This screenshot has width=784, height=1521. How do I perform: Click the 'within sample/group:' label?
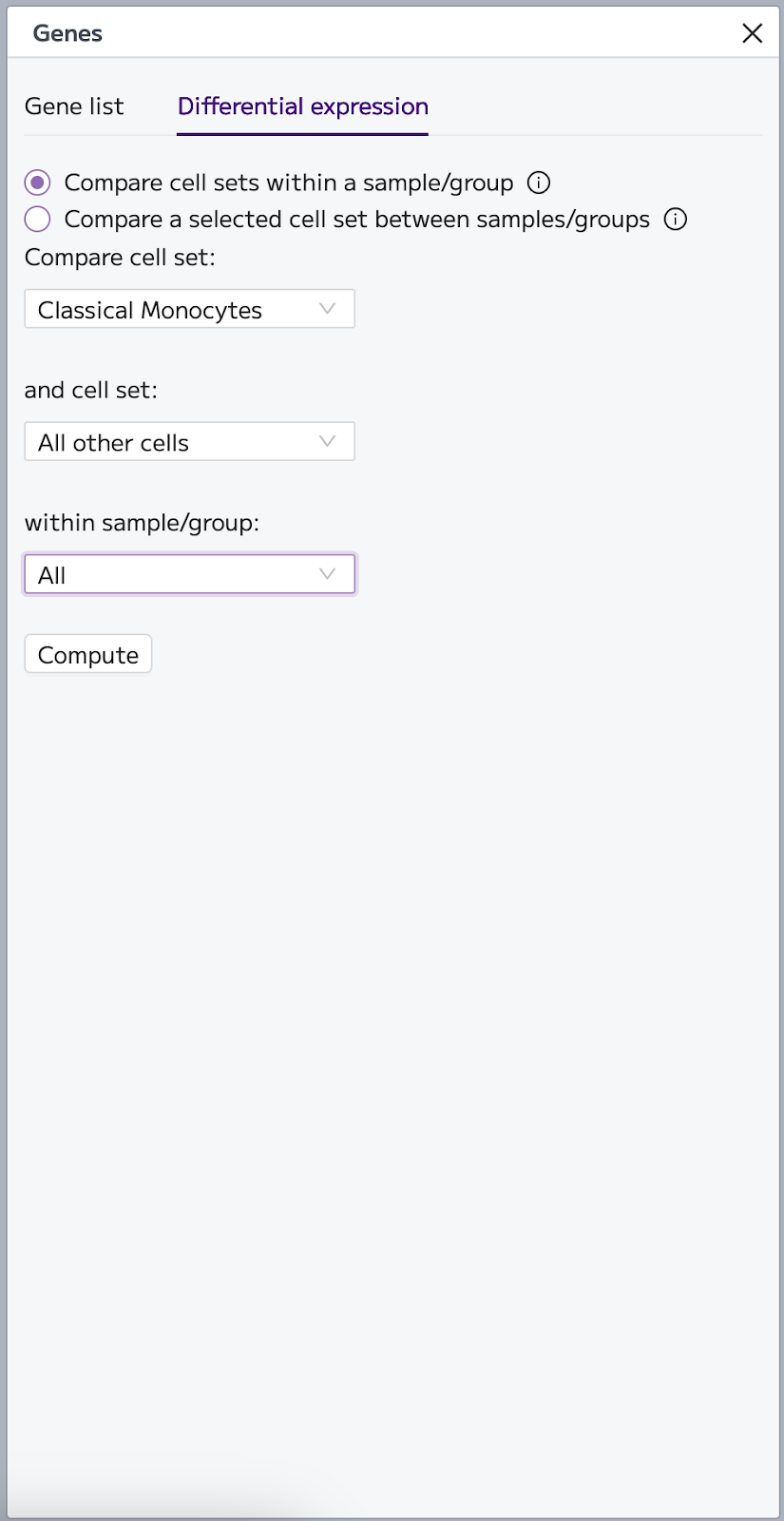click(x=142, y=523)
